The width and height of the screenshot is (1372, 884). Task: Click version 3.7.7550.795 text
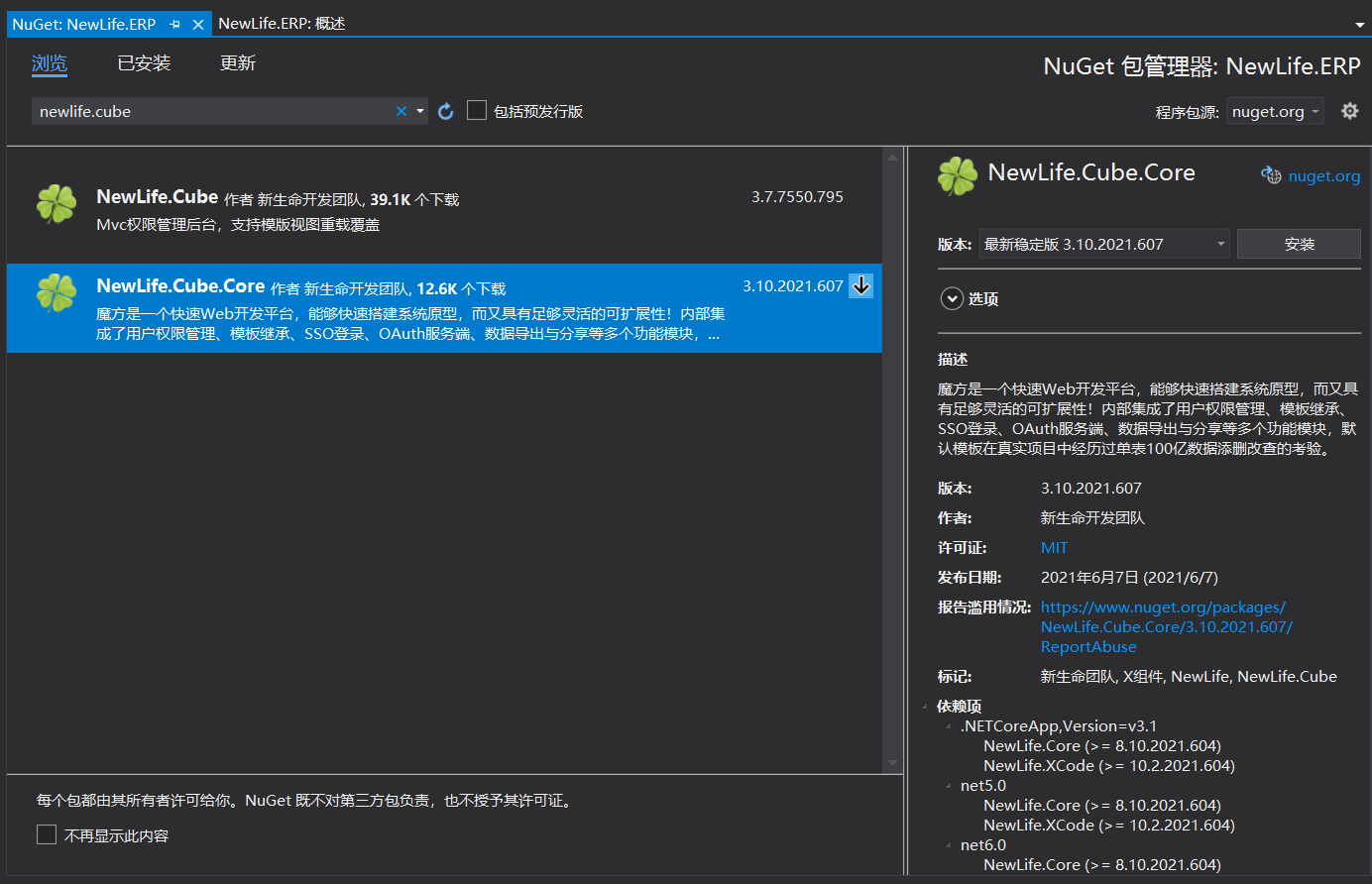[797, 197]
